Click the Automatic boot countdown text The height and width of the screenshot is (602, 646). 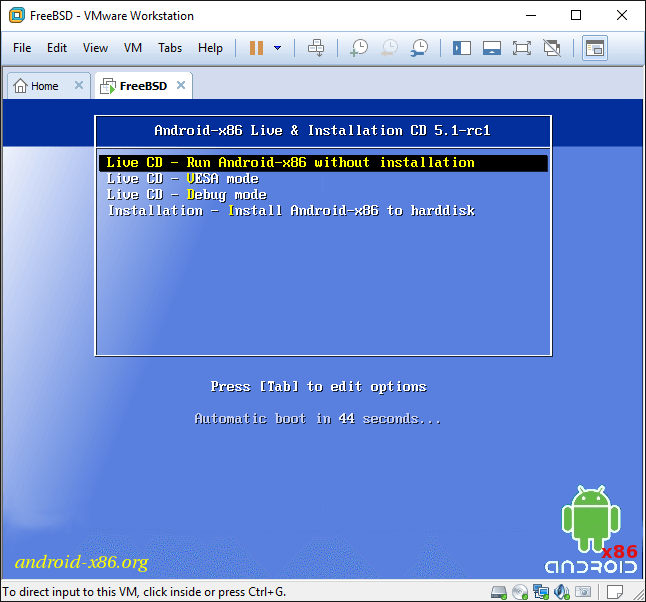[x=318, y=419]
